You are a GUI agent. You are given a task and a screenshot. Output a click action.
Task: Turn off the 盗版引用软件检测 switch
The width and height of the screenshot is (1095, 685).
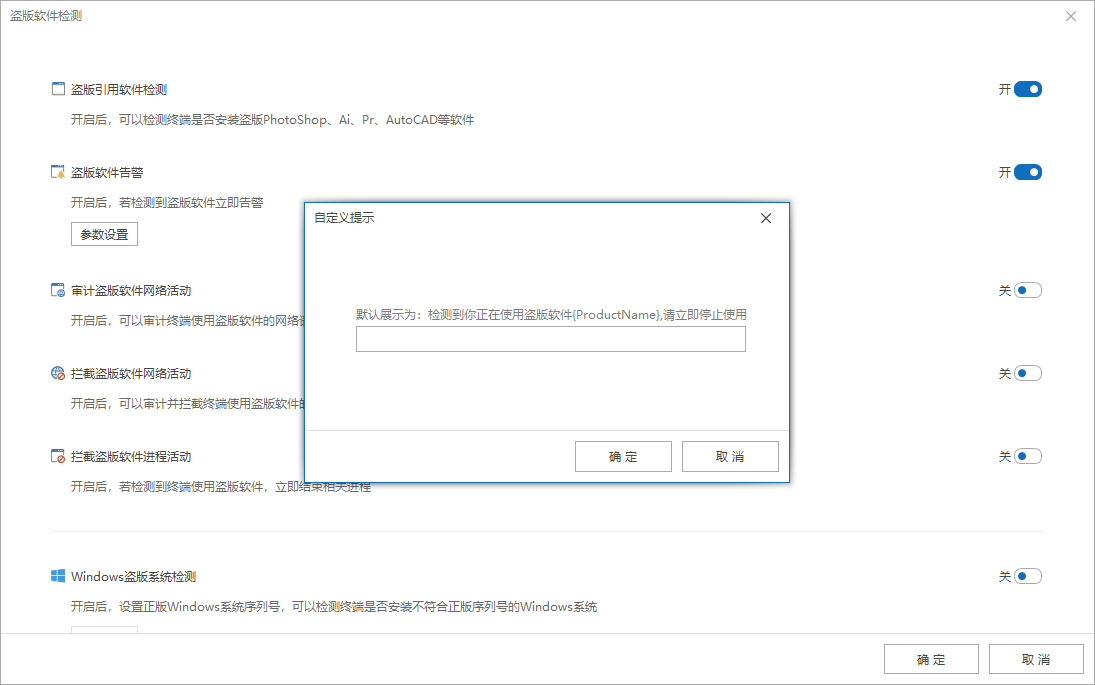(1027, 89)
